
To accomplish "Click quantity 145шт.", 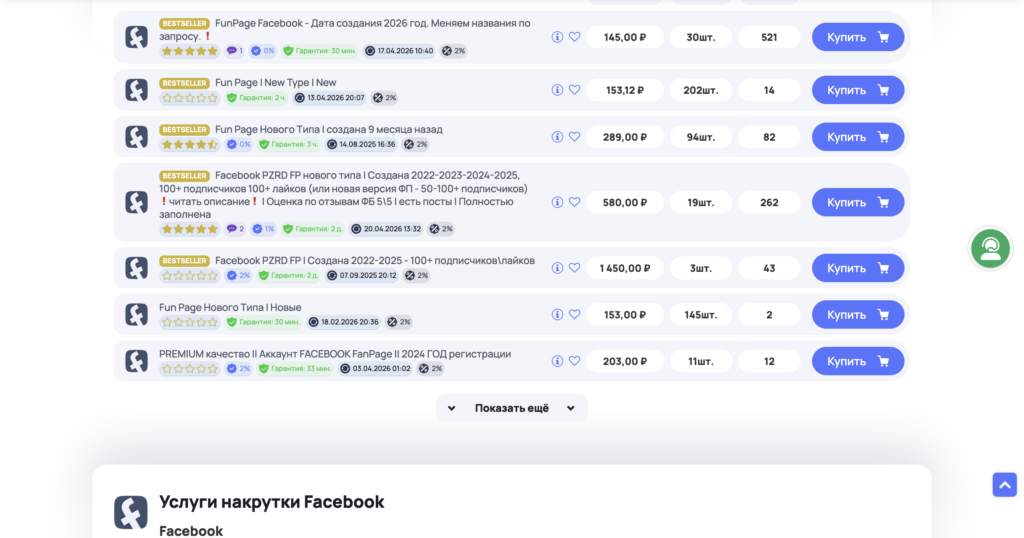I will [701, 315].
